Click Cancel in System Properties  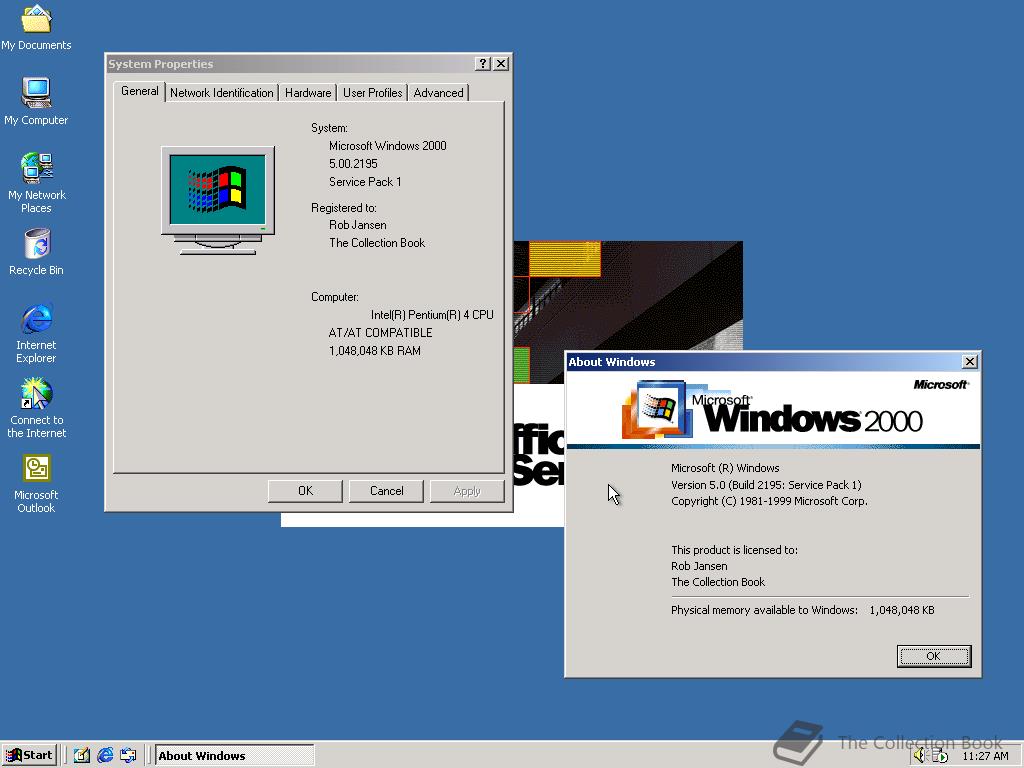(386, 491)
